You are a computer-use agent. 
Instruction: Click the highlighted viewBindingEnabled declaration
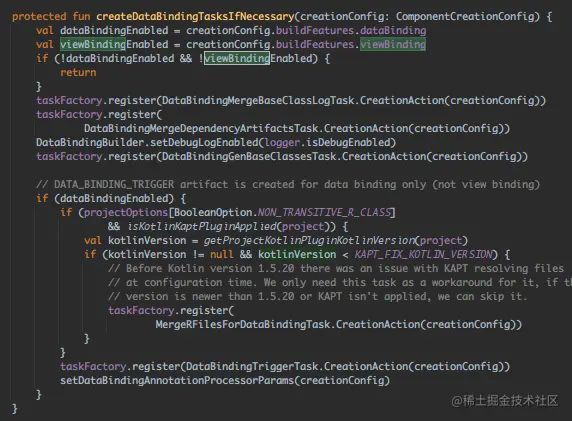(114, 45)
